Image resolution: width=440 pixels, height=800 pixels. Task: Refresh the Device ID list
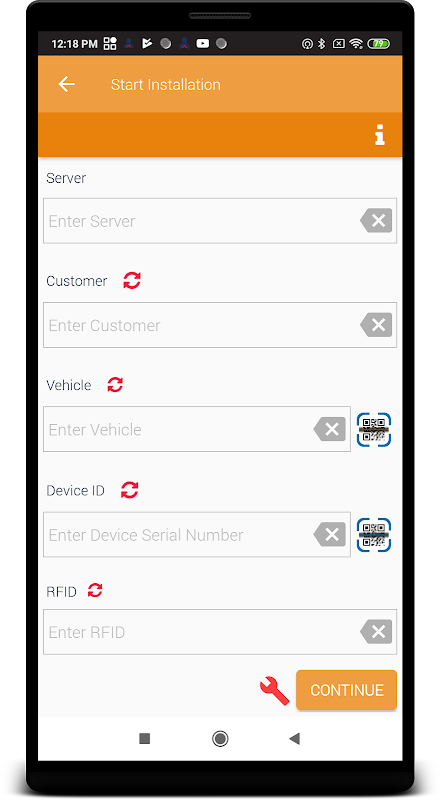pyautogui.click(x=130, y=490)
